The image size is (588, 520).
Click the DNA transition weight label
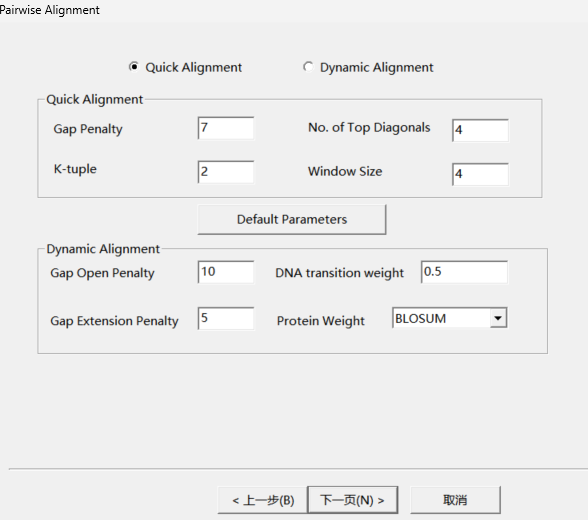pos(339,273)
